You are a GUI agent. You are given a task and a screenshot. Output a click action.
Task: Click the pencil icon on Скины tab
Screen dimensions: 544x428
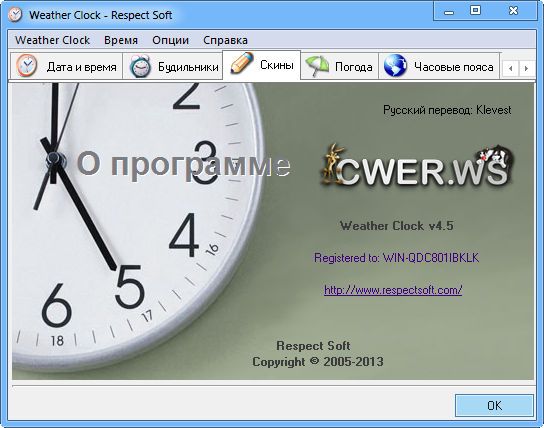click(x=242, y=63)
